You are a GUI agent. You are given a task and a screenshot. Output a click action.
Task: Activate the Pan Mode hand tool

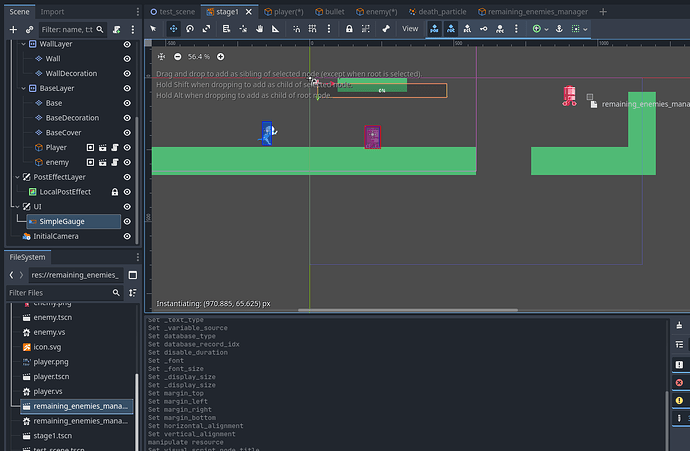point(259,29)
